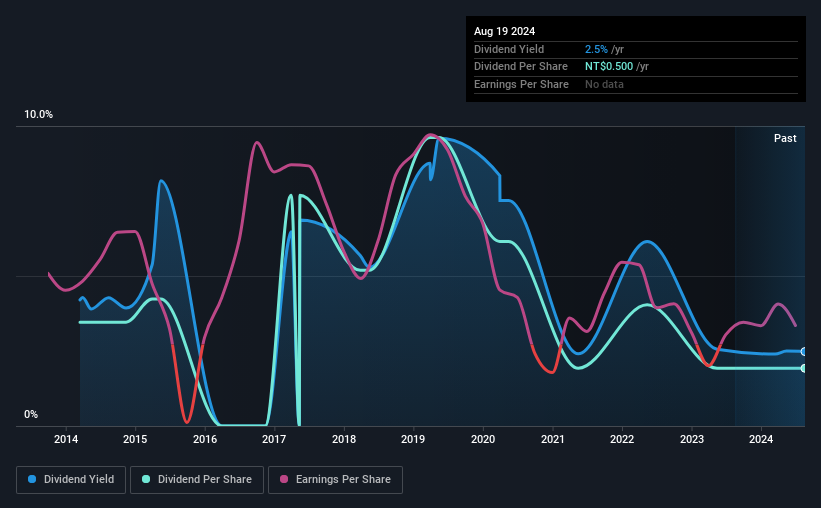The width and height of the screenshot is (821, 508).
Task: Click the blue Dividend Yield legend dot
Action: [32, 479]
